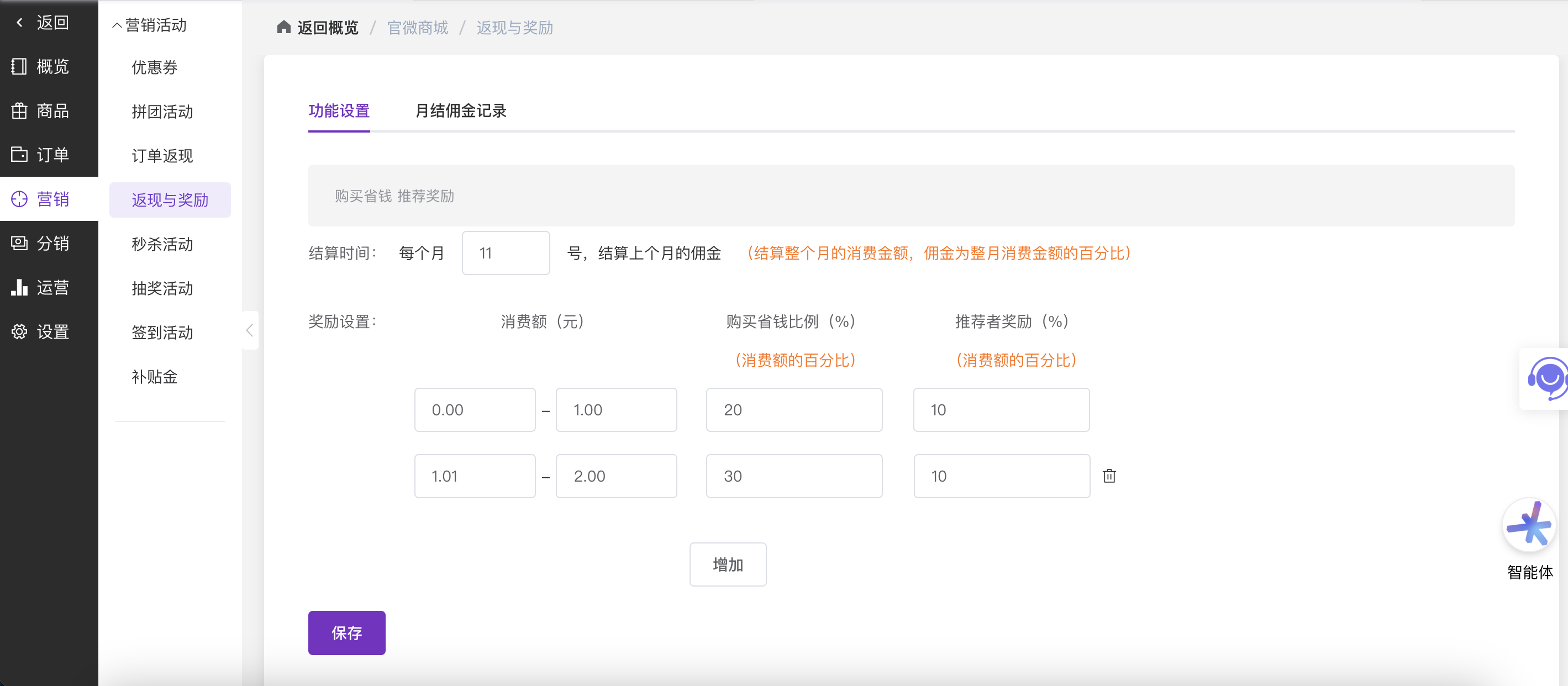Click the 增加 button to add a row
This screenshot has height=686, width=1568.
[728, 564]
